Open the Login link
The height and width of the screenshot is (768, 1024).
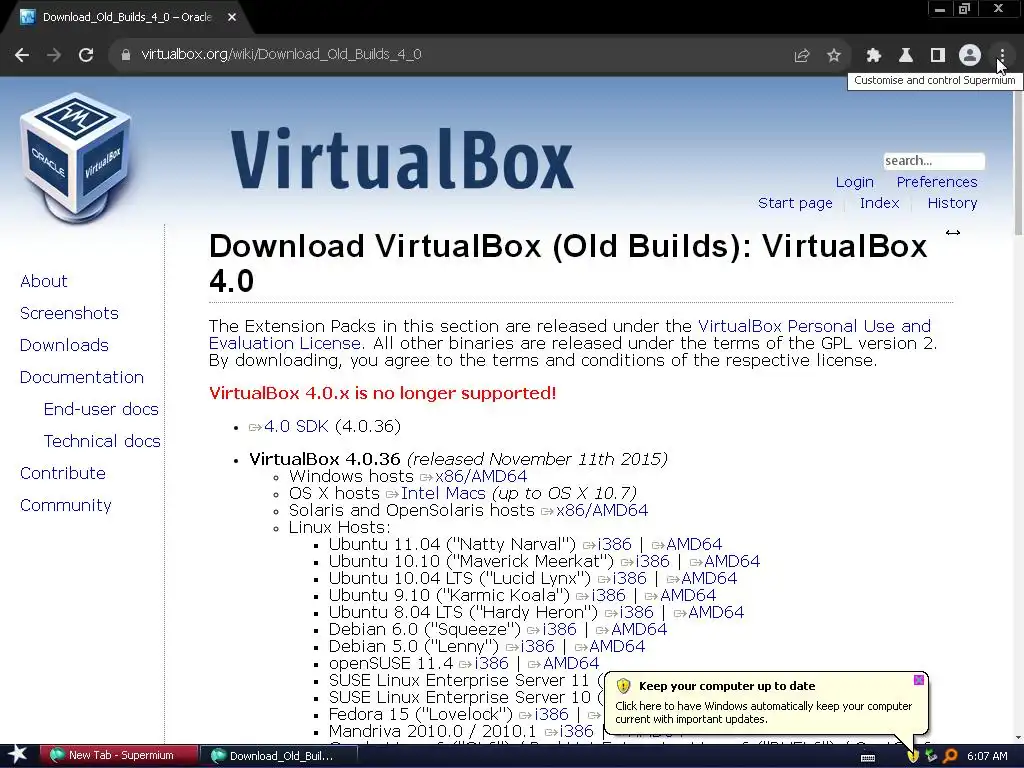[x=854, y=182]
